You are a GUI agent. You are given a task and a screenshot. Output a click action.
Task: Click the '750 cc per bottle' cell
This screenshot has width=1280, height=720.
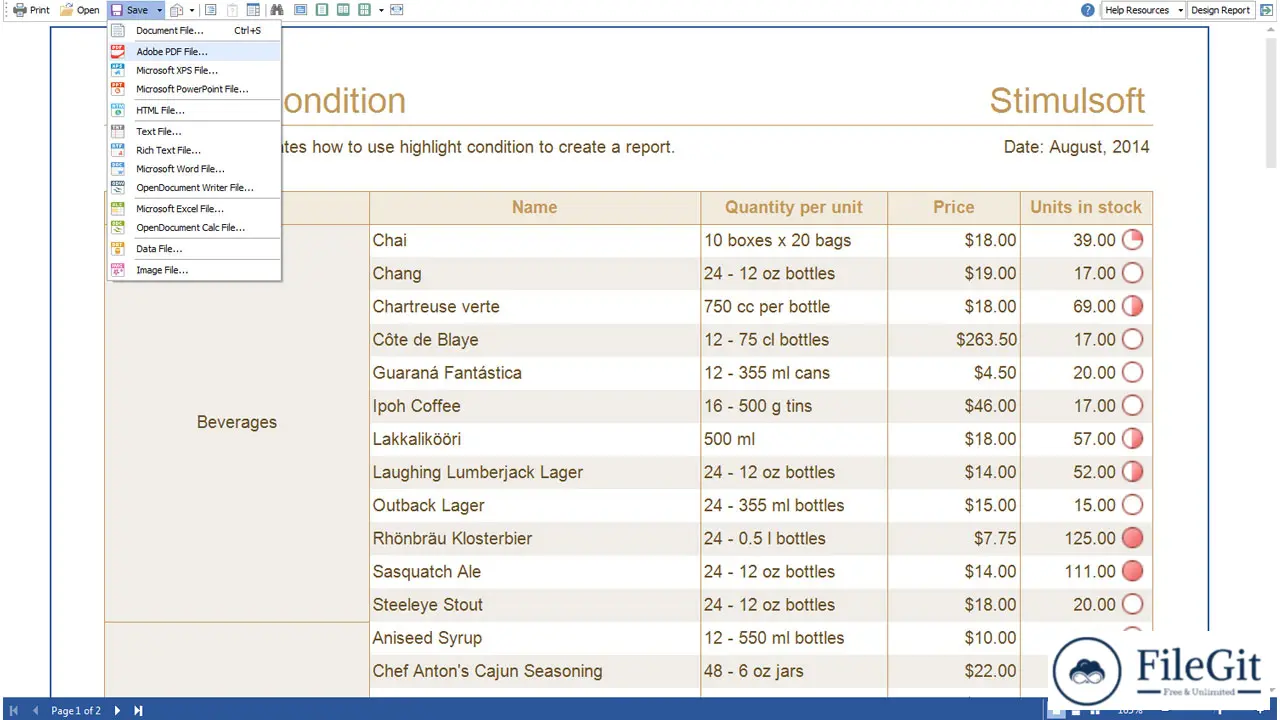click(794, 306)
